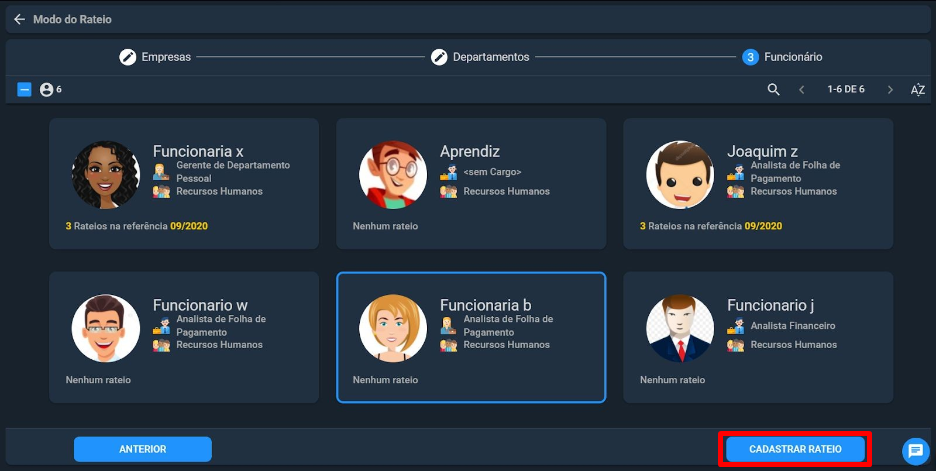Click 'Recursos Humanos' on Joaquim z card
This screenshot has width=936, height=472.
click(793, 192)
